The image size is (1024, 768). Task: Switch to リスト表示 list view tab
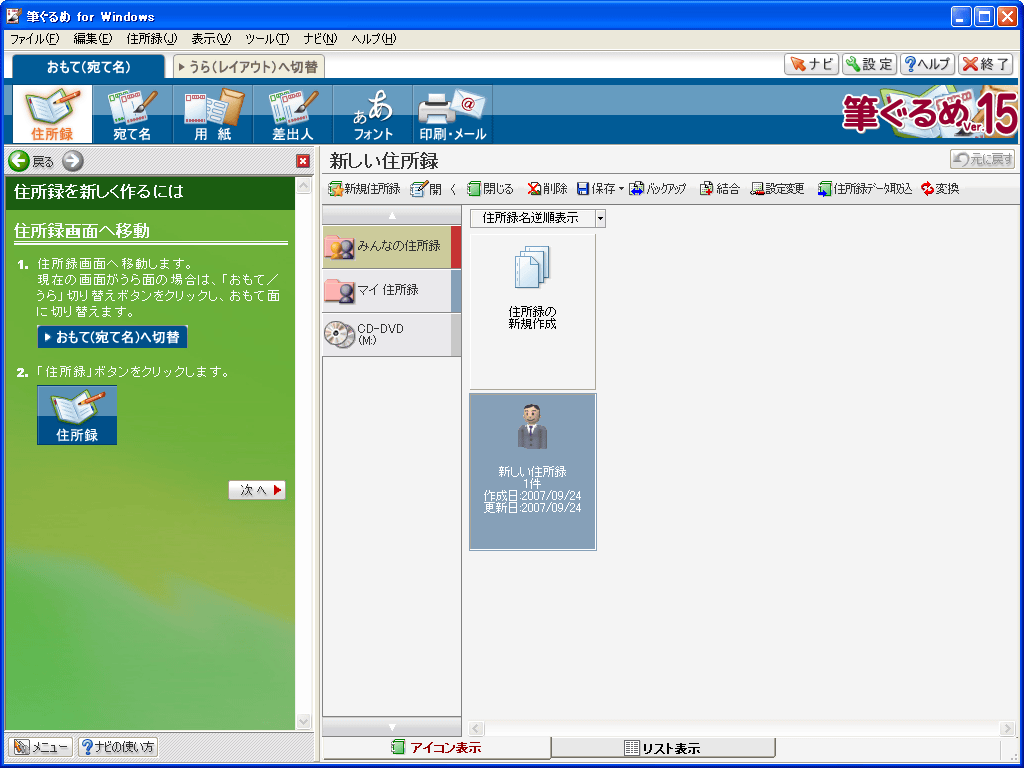click(x=663, y=748)
